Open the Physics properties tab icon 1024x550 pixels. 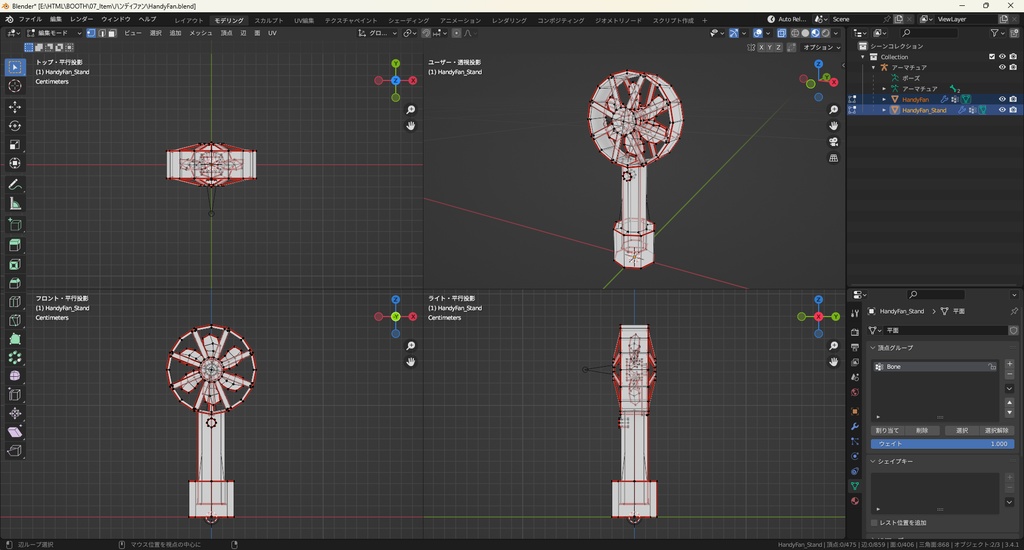tap(855, 456)
